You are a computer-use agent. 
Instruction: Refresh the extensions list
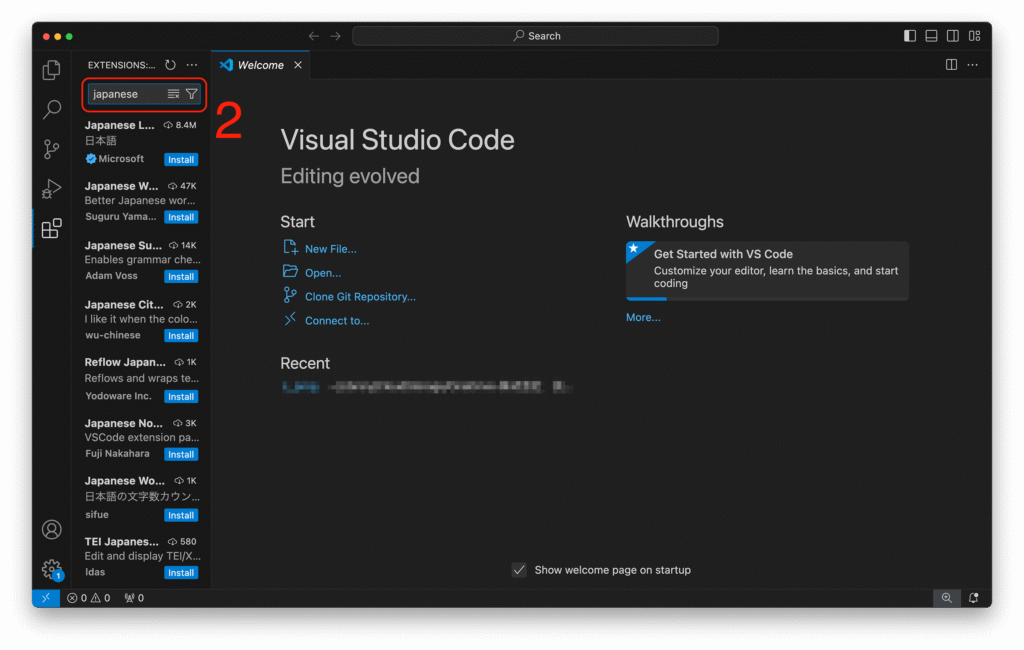(x=170, y=65)
